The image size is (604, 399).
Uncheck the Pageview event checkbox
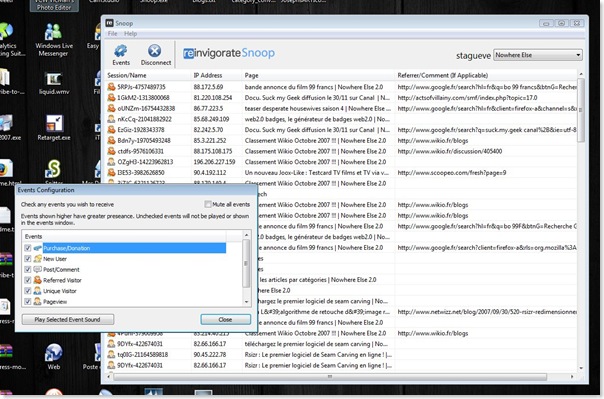pos(28,301)
